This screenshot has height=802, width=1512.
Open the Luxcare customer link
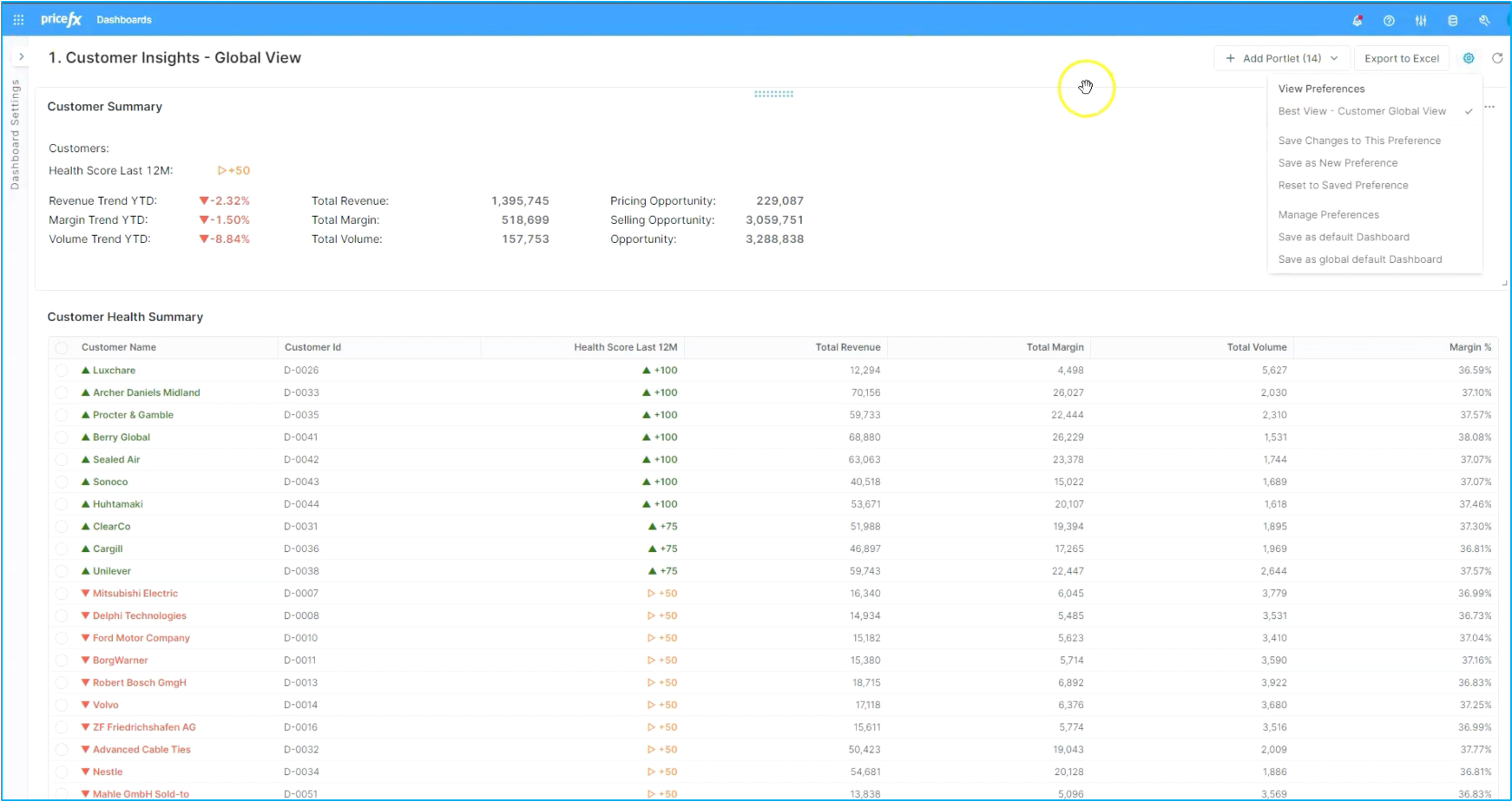[x=114, y=371]
